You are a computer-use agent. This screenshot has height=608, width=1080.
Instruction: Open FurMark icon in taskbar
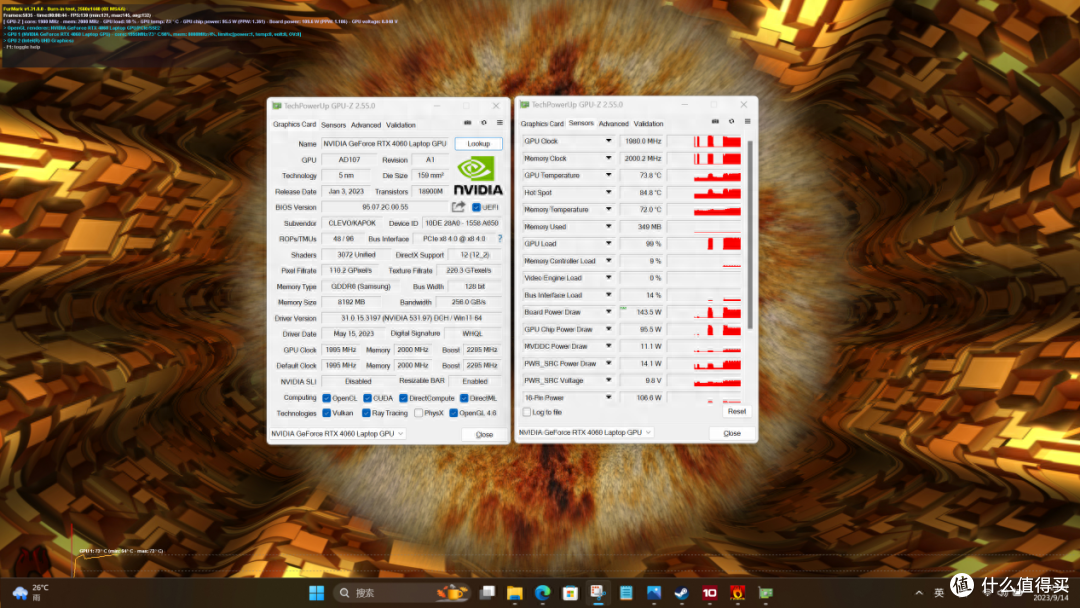pyautogui.click(x=738, y=593)
